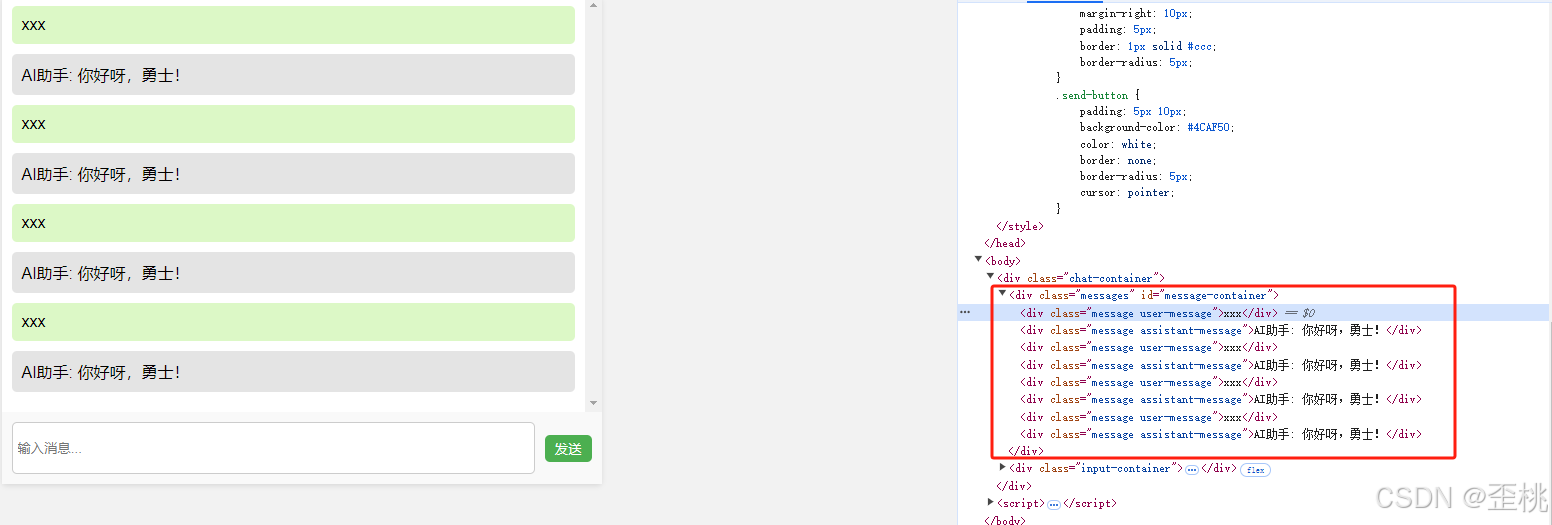
Task: Expand the <script> node triangle
Action: coord(991,502)
